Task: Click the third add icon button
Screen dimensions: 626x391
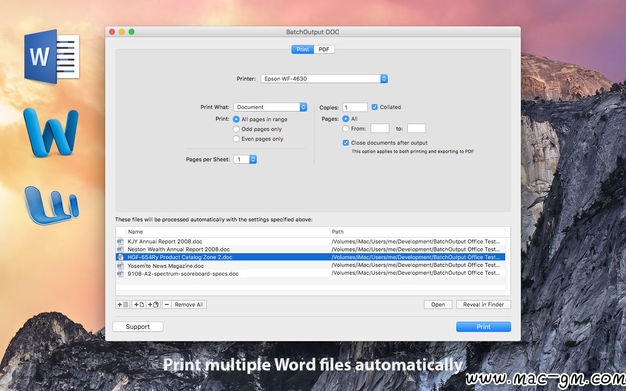Action: (x=153, y=304)
